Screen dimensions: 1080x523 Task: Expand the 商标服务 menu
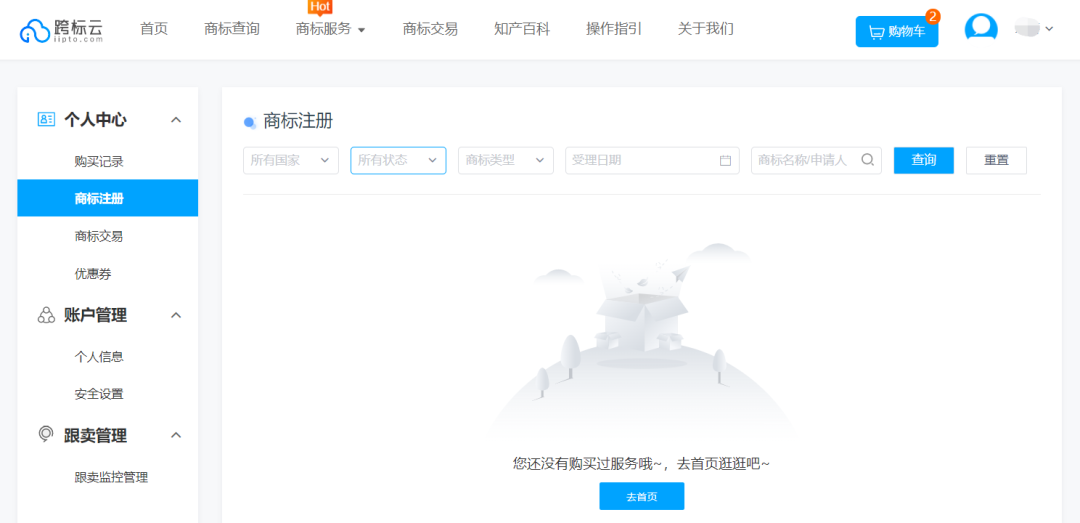(330, 29)
